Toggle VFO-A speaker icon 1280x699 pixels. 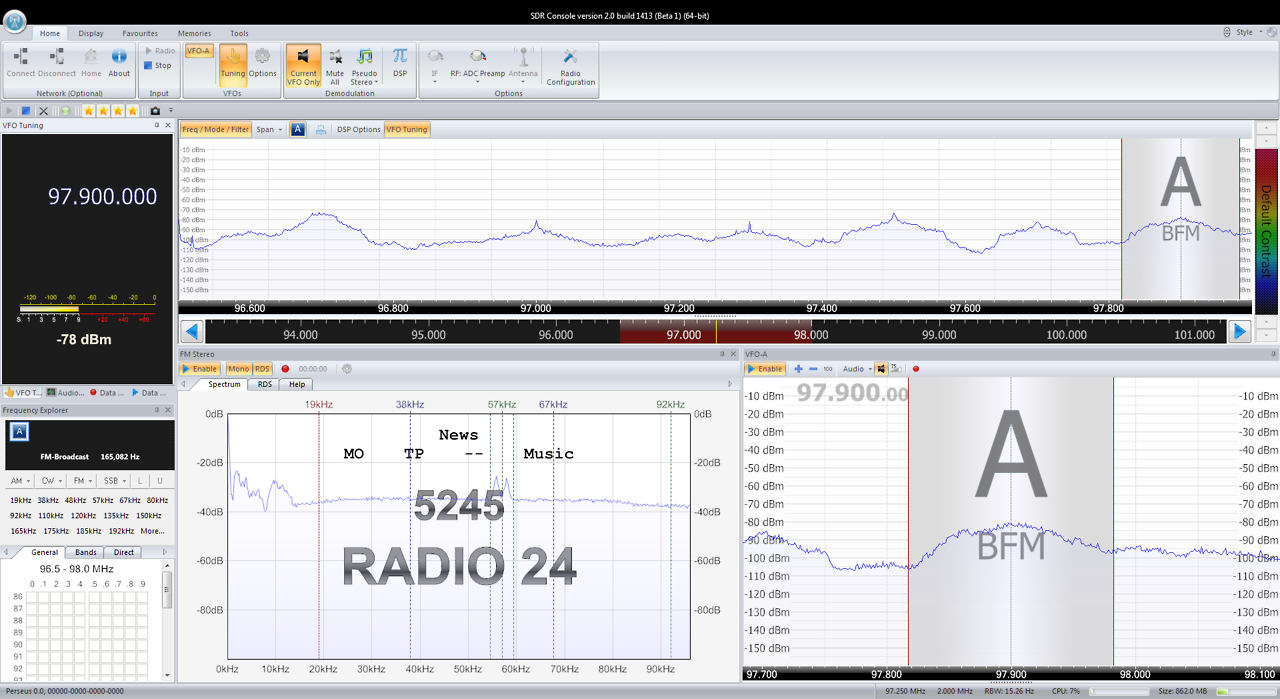(x=881, y=369)
